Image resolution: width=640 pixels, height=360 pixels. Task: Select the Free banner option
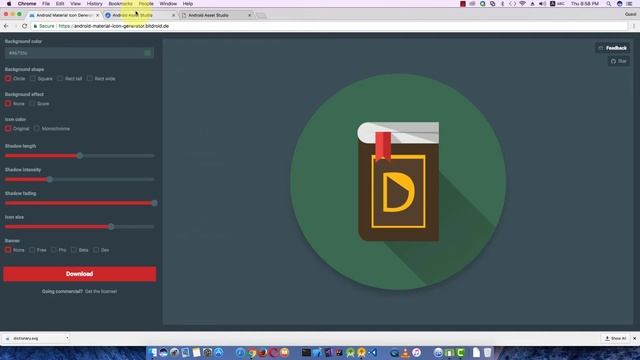click(32, 250)
